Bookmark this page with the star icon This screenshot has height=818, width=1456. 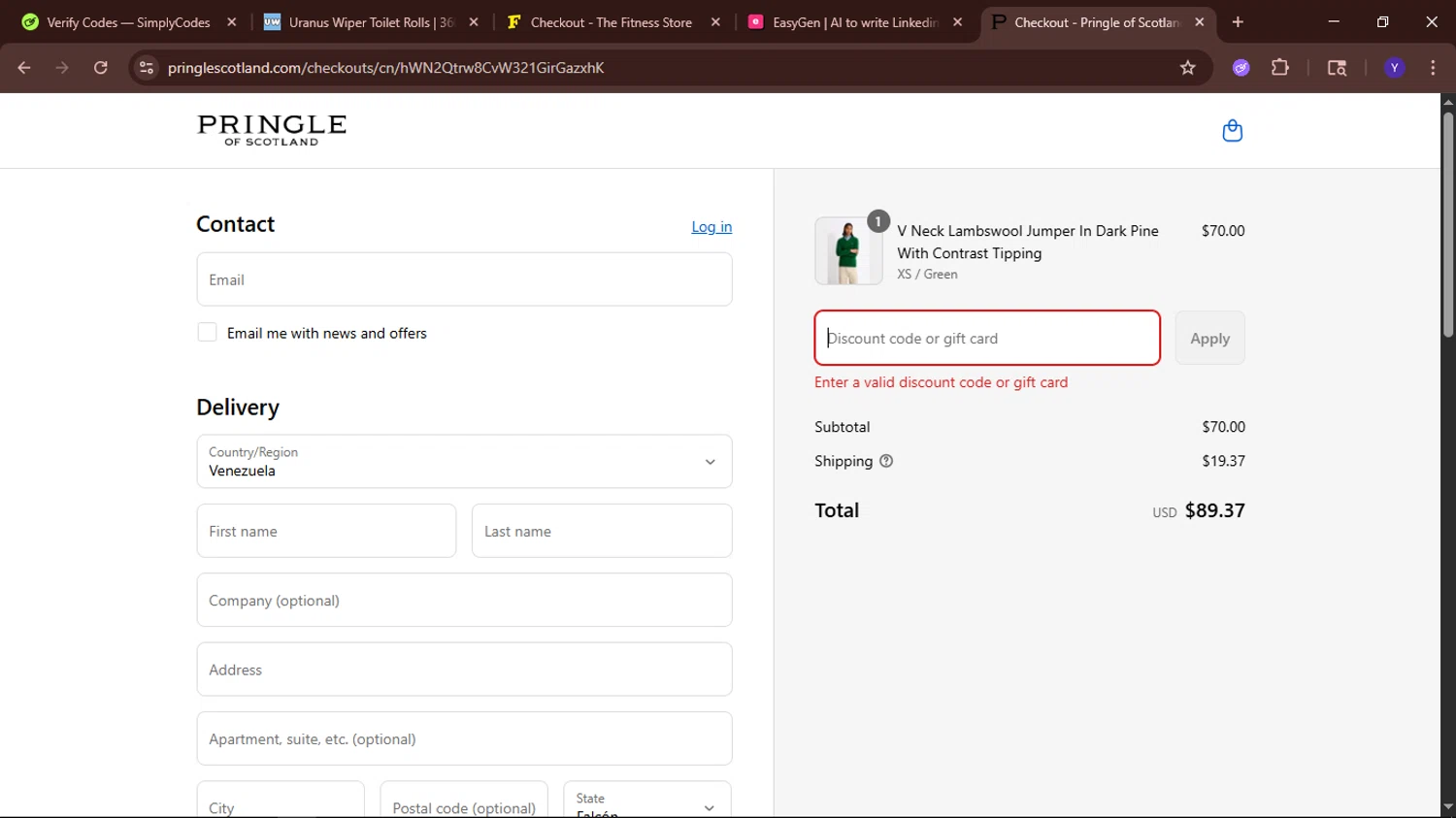pyautogui.click(x=1187, y=67)
